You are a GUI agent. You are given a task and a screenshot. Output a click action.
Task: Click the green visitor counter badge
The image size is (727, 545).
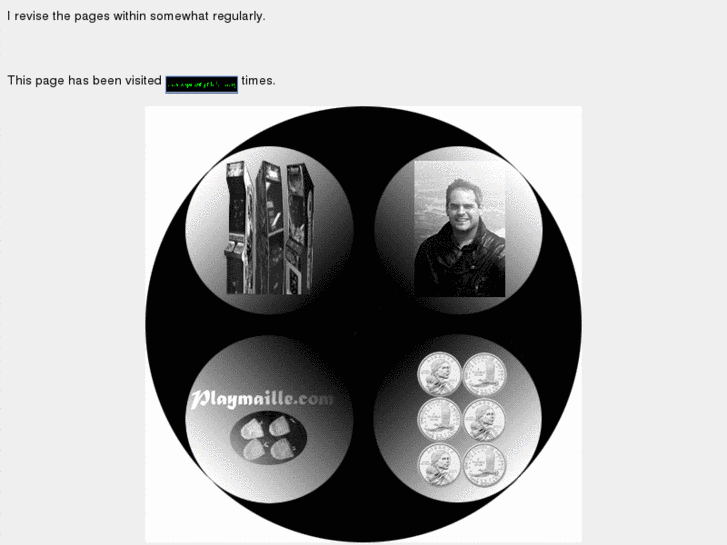(x=202, y=84)
